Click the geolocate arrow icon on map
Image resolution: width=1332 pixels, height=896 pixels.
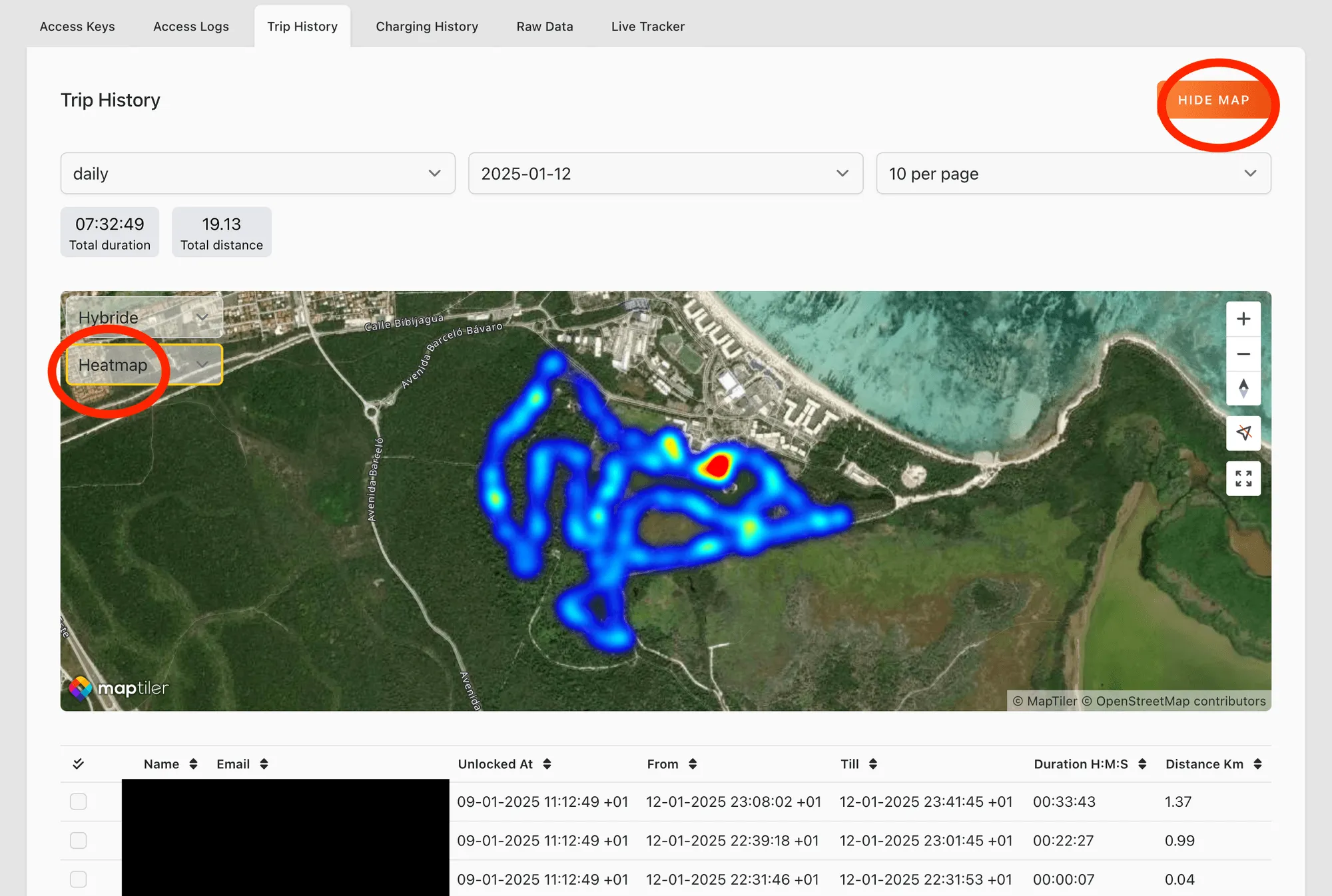(x=1243, y=433)
